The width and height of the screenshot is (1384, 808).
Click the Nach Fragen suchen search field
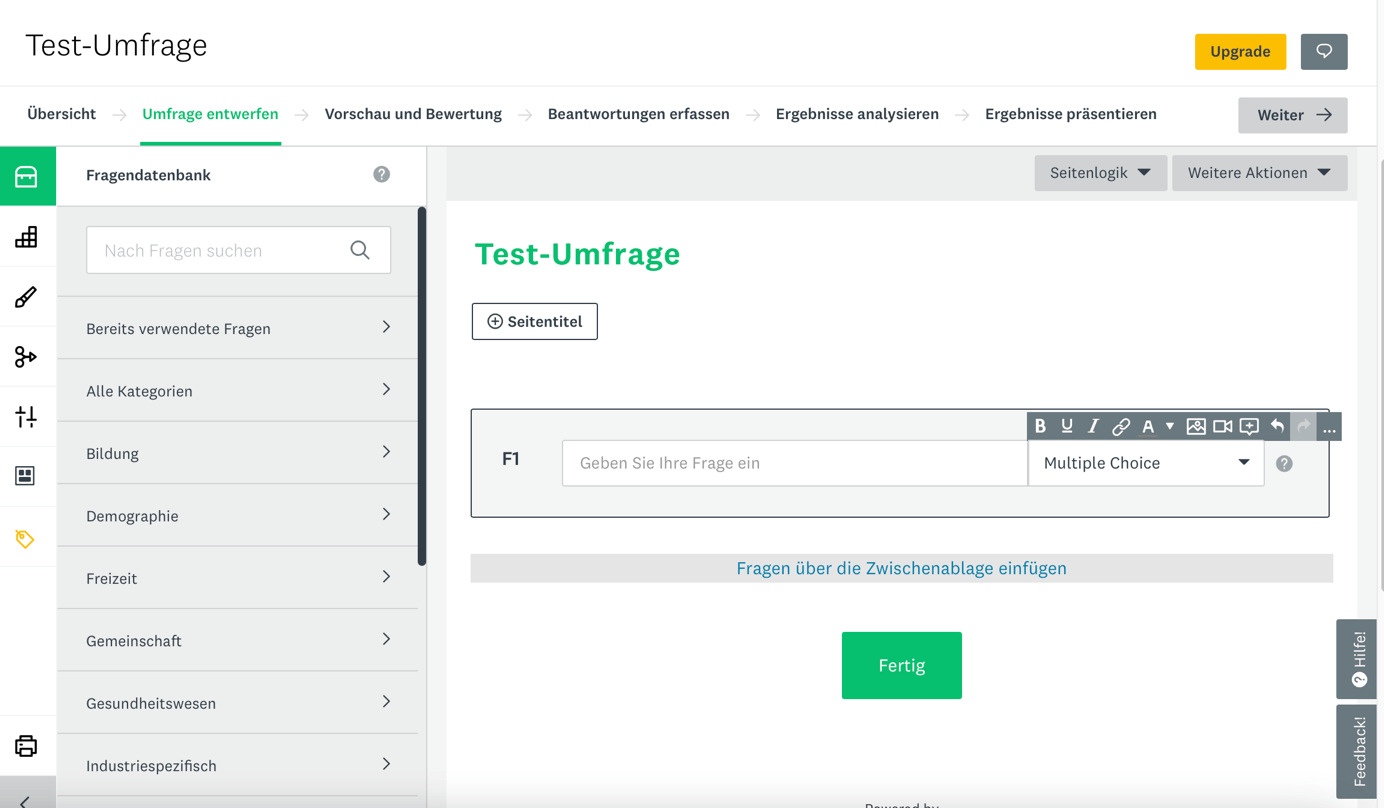coord(222,250)
